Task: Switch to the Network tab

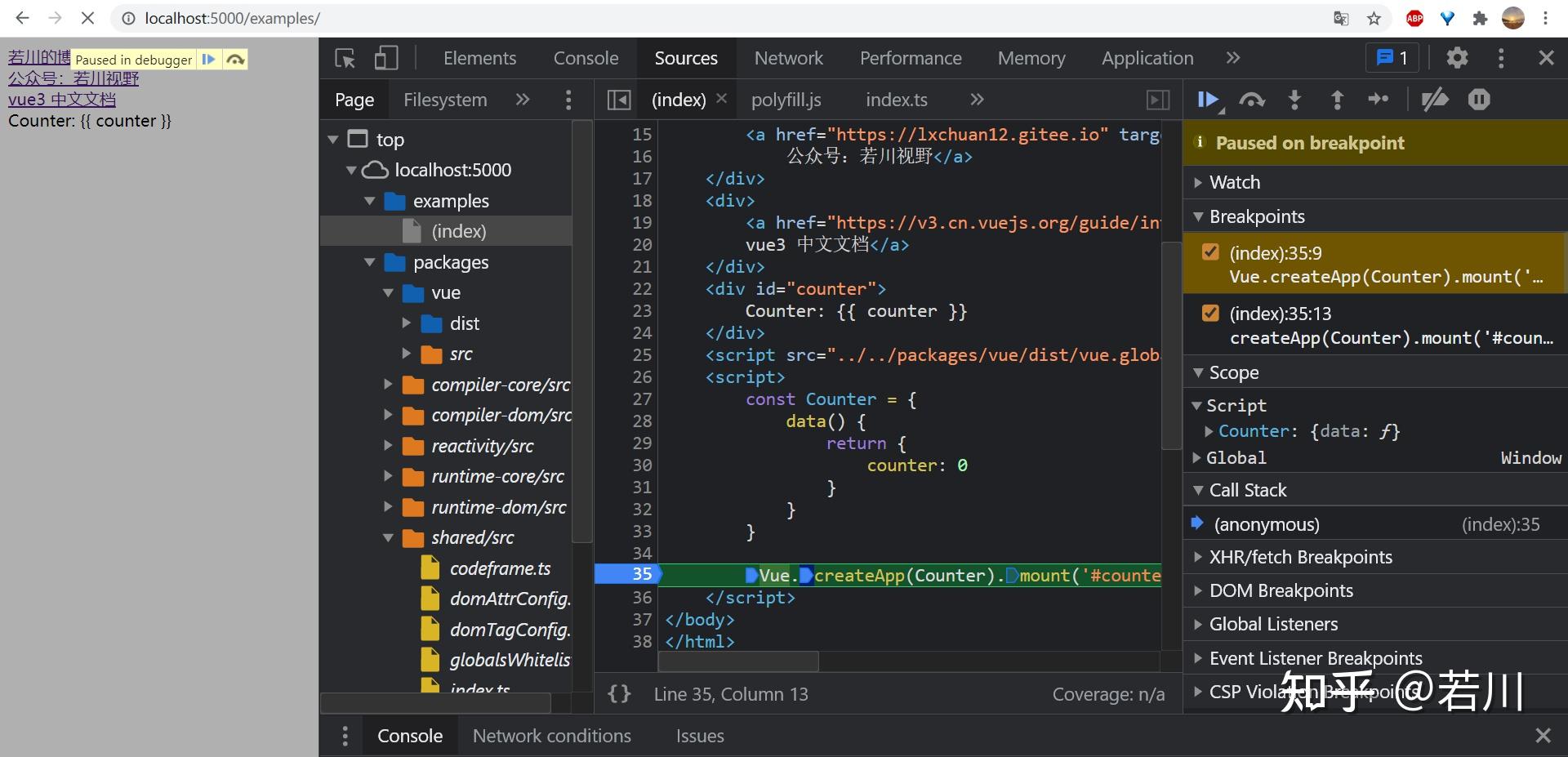Action: pos(788,58)
